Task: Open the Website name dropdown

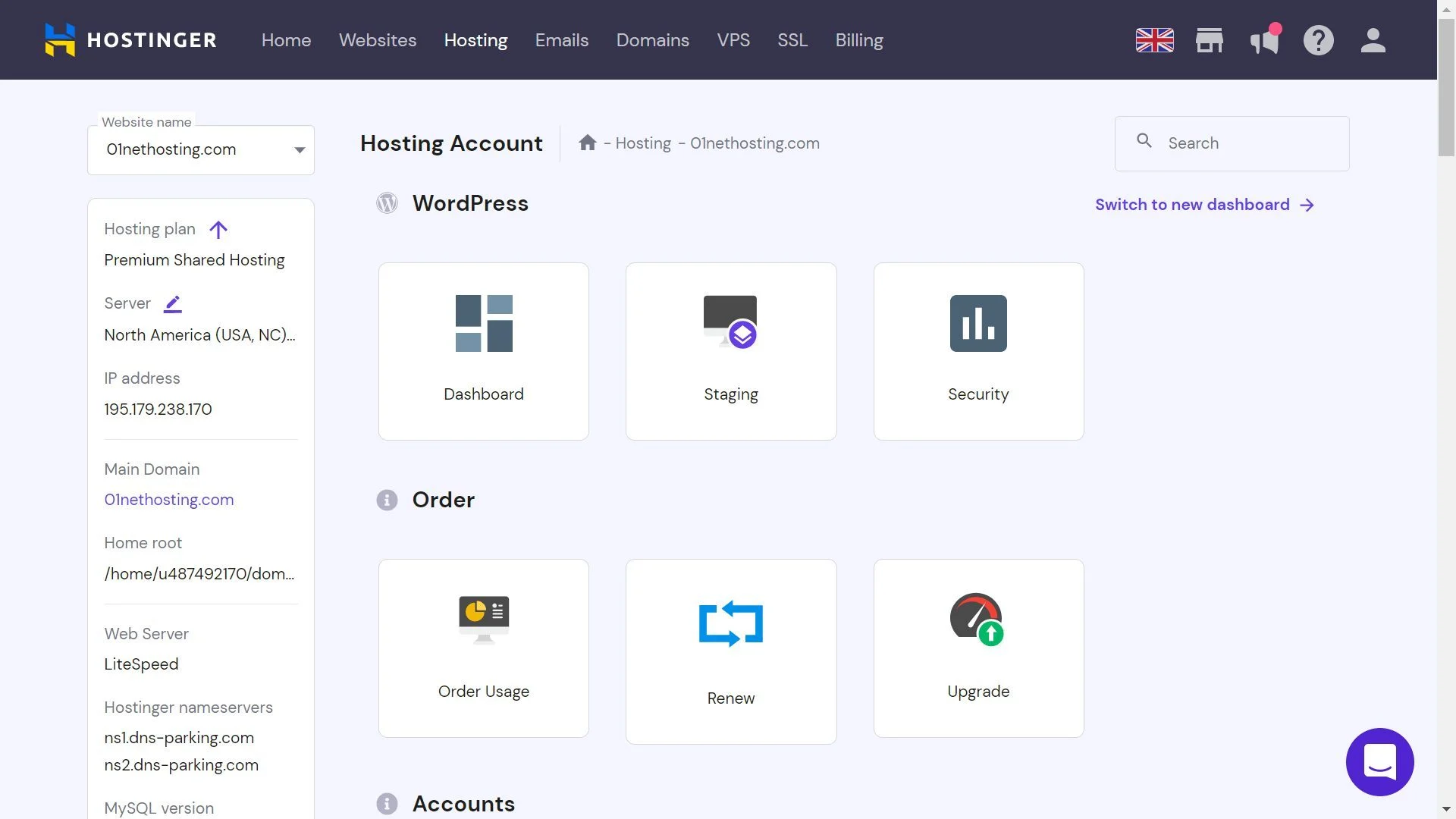Action: [299, 149]
